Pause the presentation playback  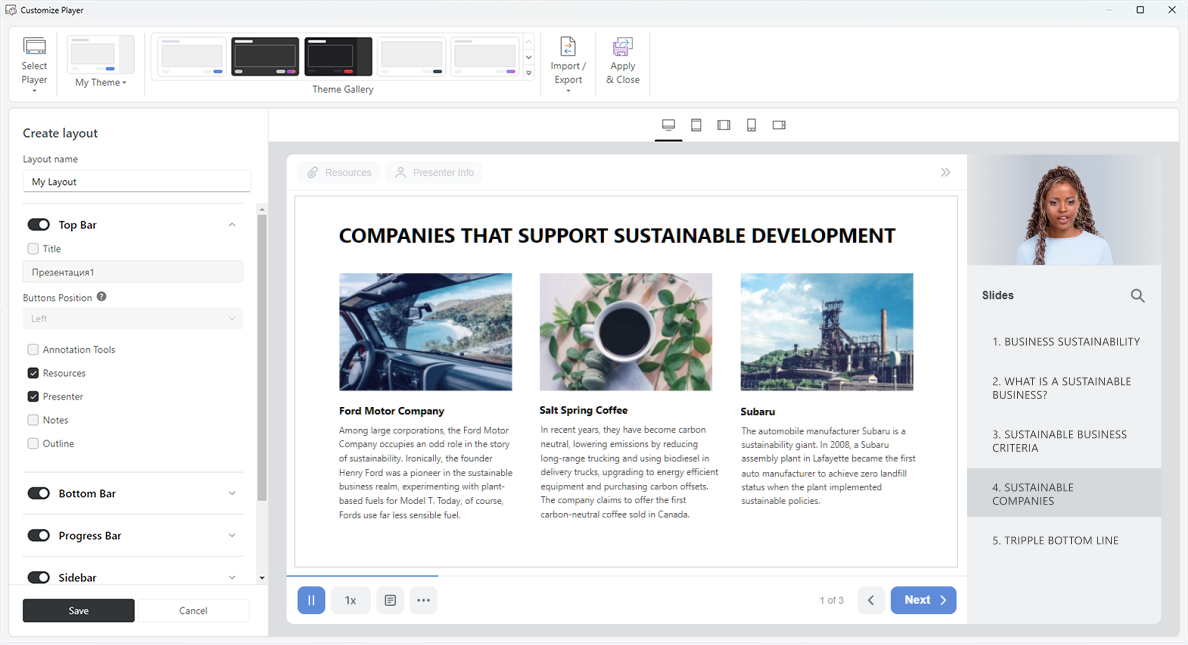point(311,600)
